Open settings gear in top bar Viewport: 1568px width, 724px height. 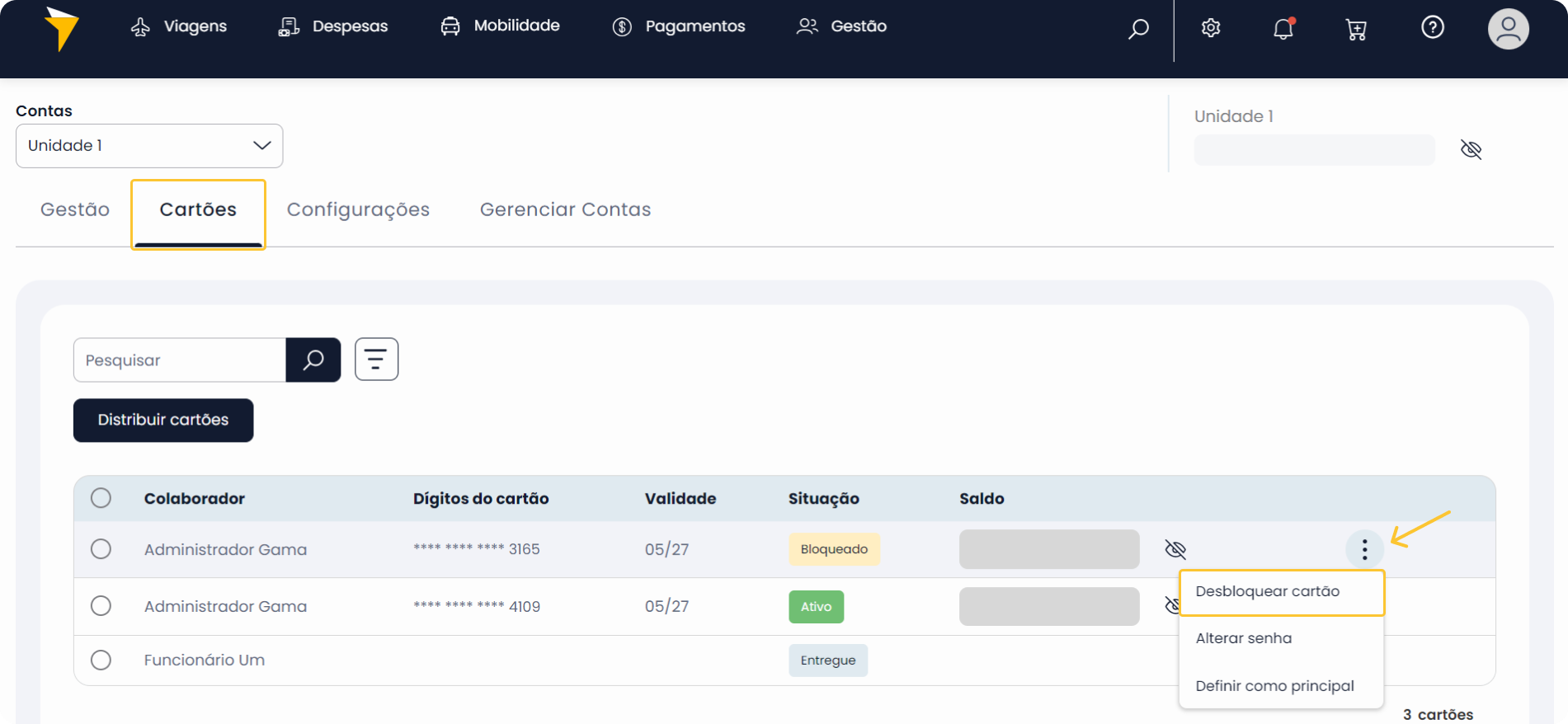click(x=1210, y=28)
